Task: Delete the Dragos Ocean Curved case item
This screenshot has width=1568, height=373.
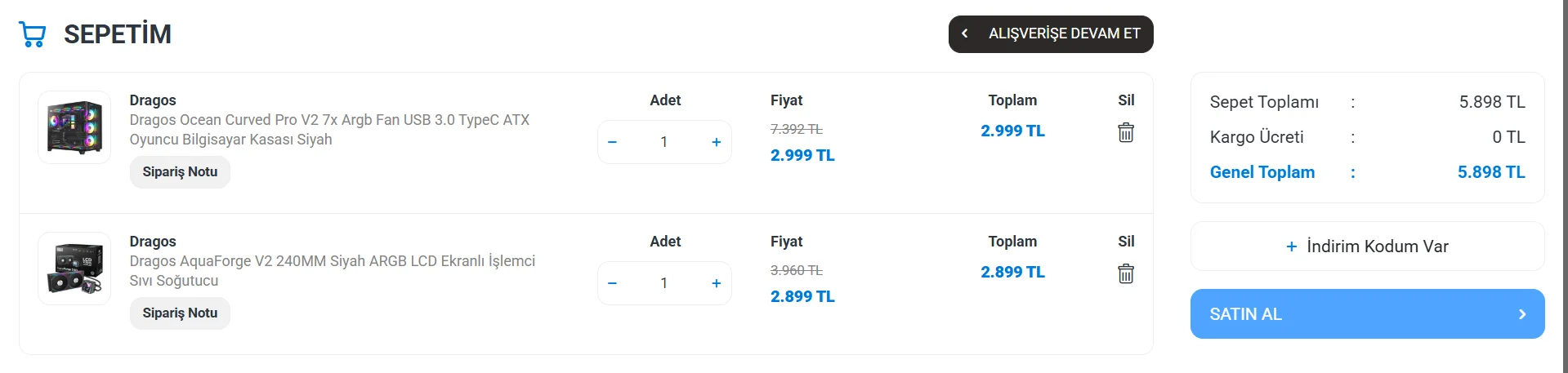Action: (x=1126, y=132)
